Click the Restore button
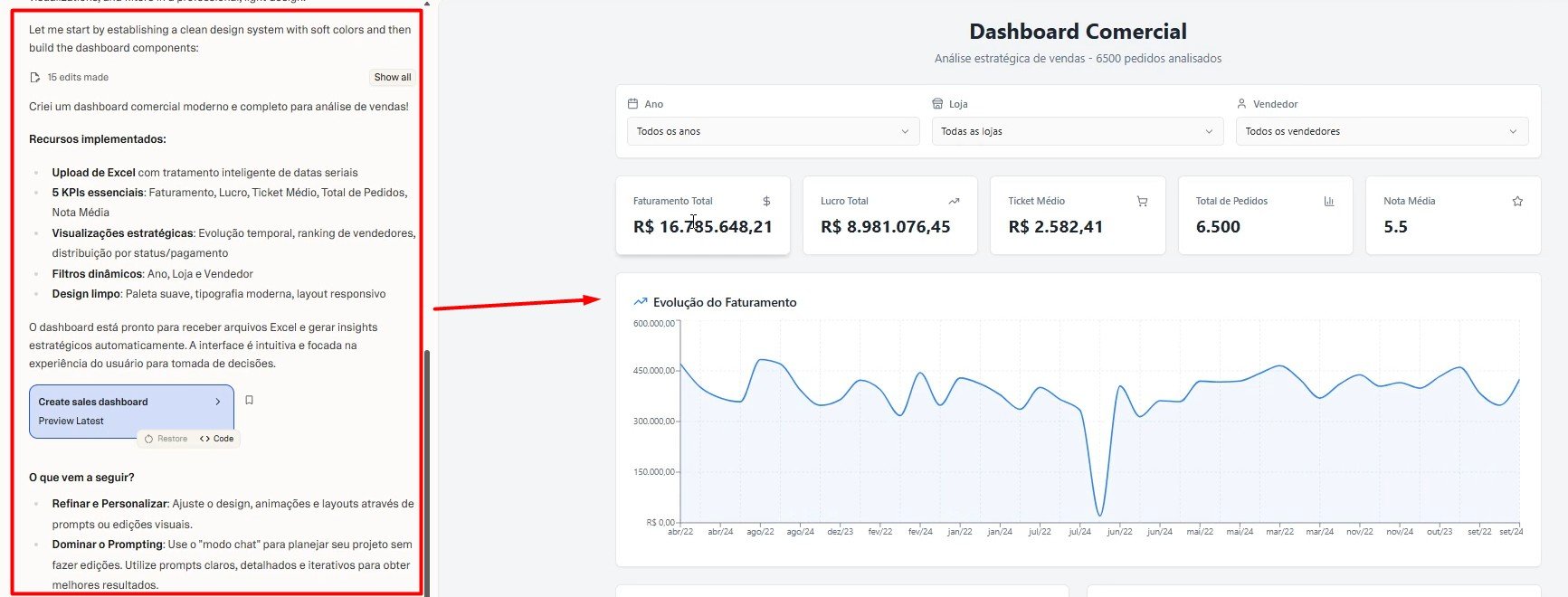This screenshot has height=597, width=1568. [166, 439]
